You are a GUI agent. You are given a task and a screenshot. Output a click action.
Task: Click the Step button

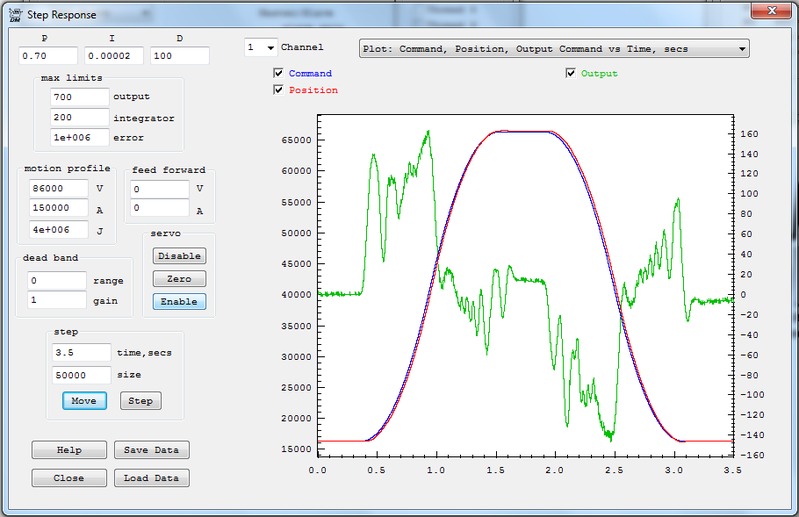[141, 401]
